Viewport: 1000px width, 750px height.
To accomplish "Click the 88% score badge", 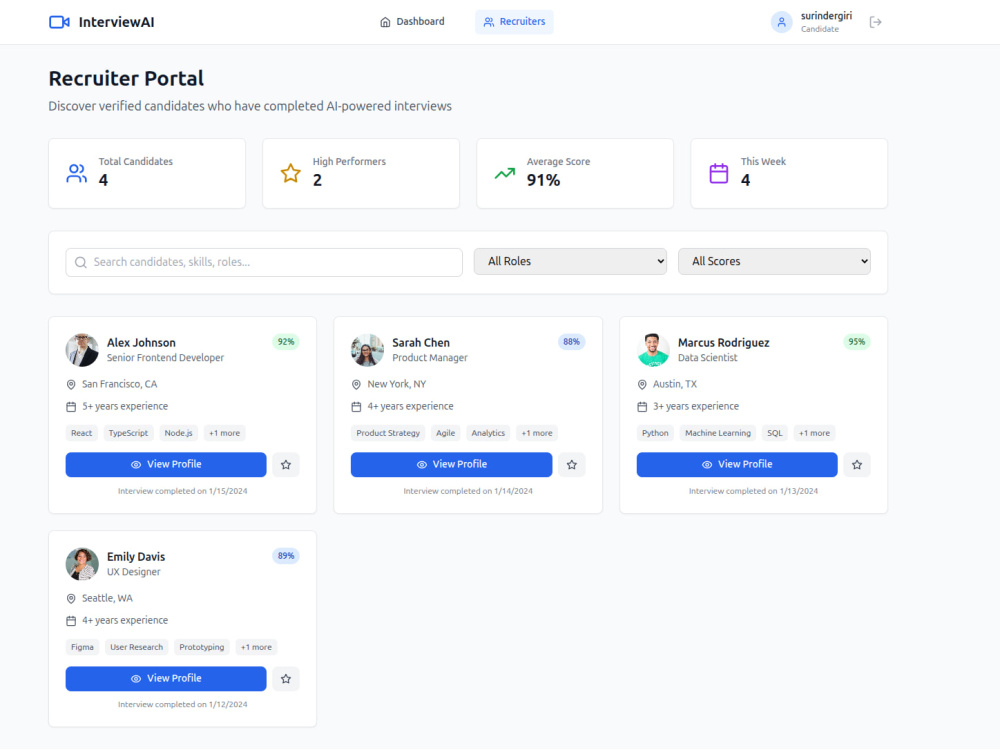I will pos(571,342).
